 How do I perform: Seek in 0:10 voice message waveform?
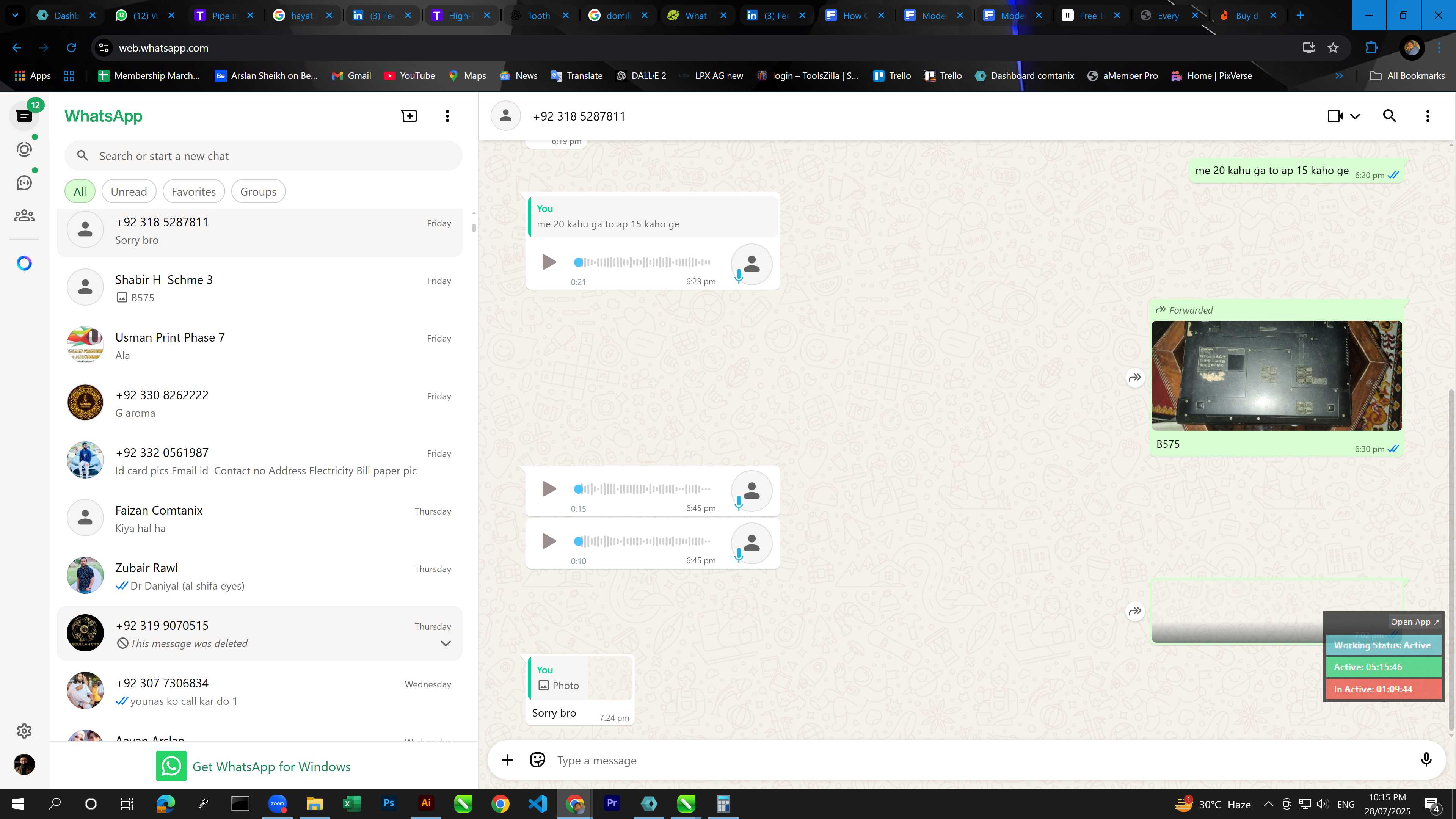tap(643, 541)
